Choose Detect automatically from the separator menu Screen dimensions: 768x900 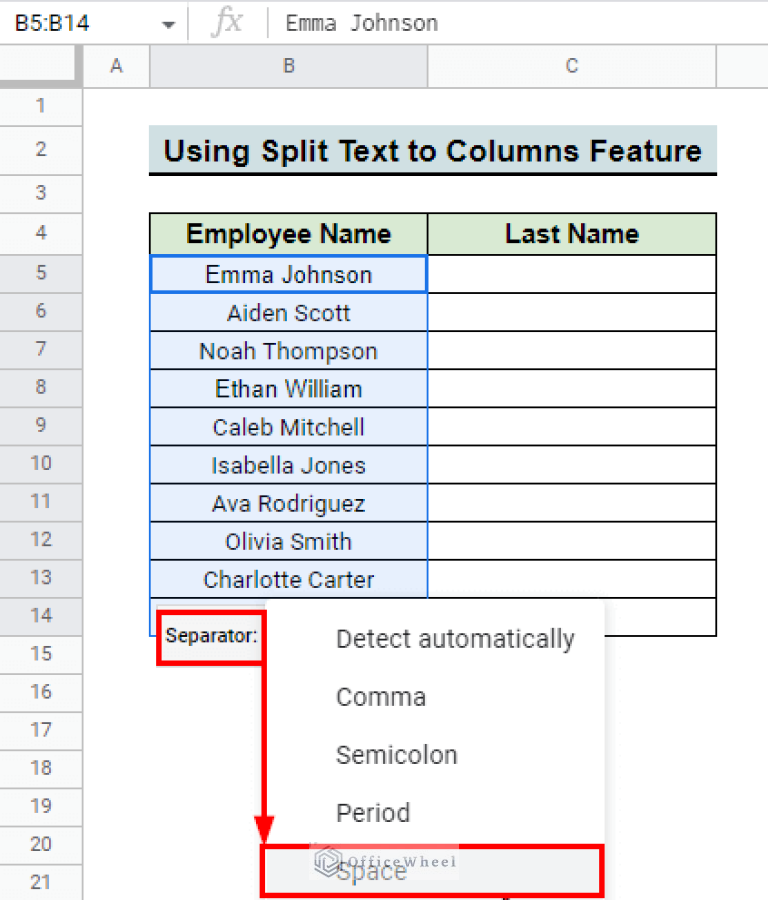(x=454, y=639)
